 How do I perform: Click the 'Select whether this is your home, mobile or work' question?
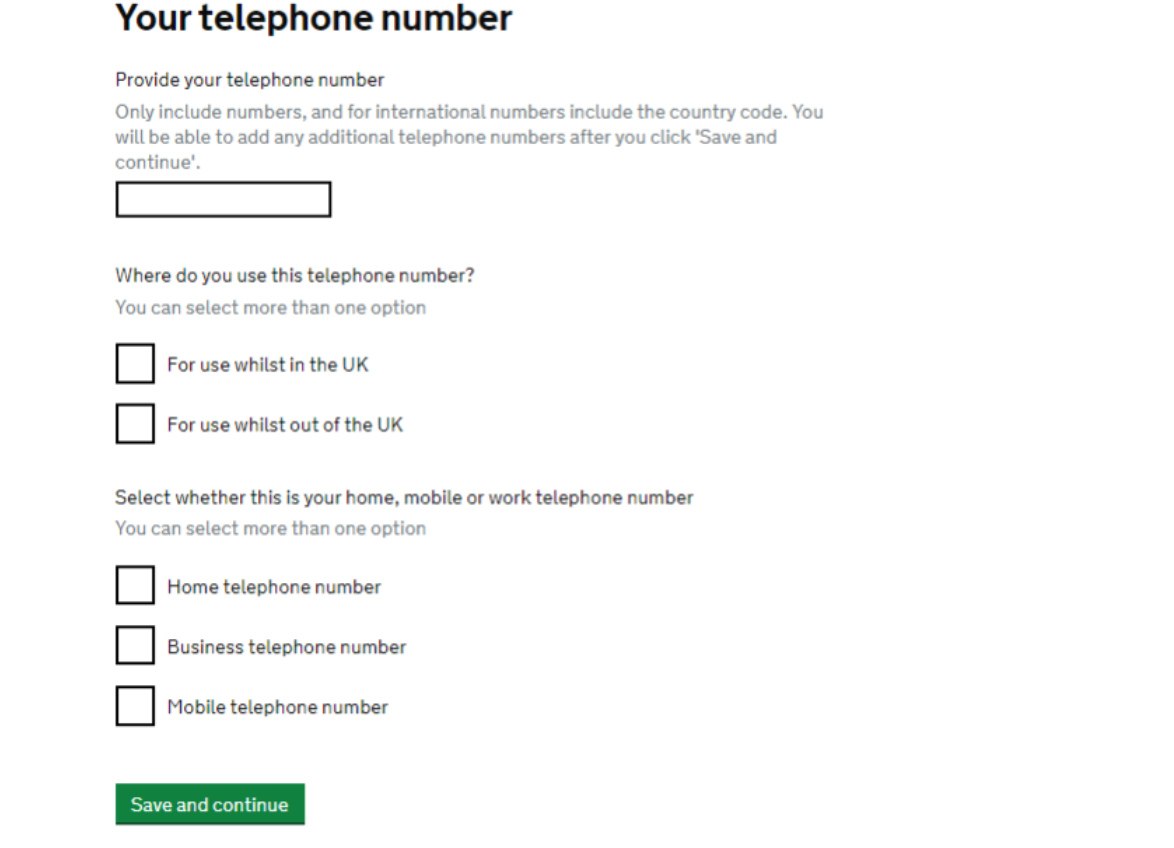404,498
